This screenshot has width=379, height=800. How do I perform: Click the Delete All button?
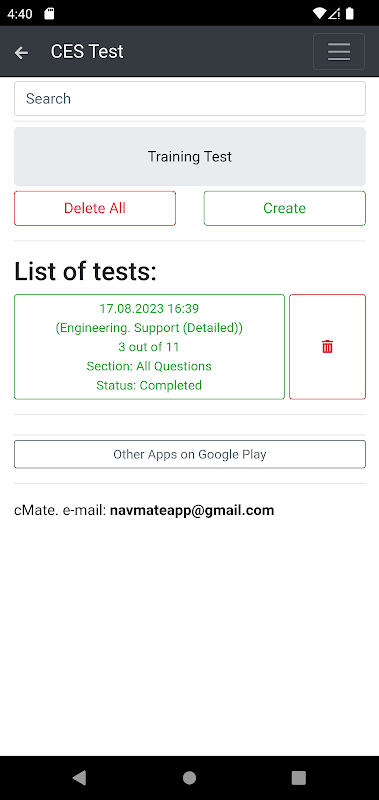point(95,208)
